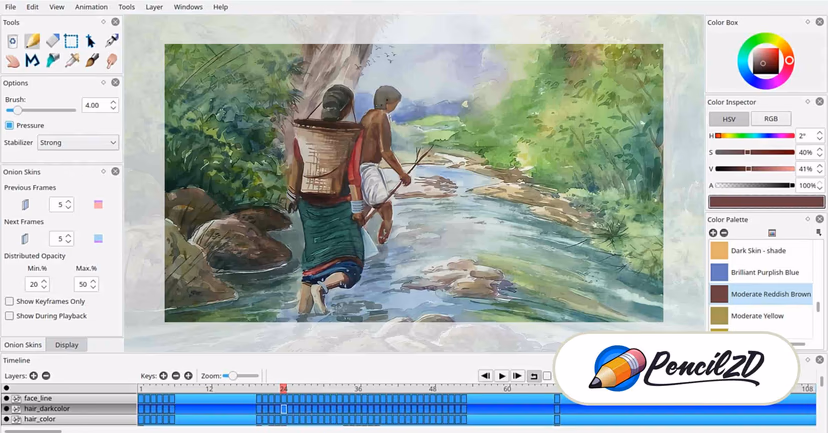This screenshot has height=433, width=828.
Task: Toggle the loop playback button
Action: coord(533,376)
